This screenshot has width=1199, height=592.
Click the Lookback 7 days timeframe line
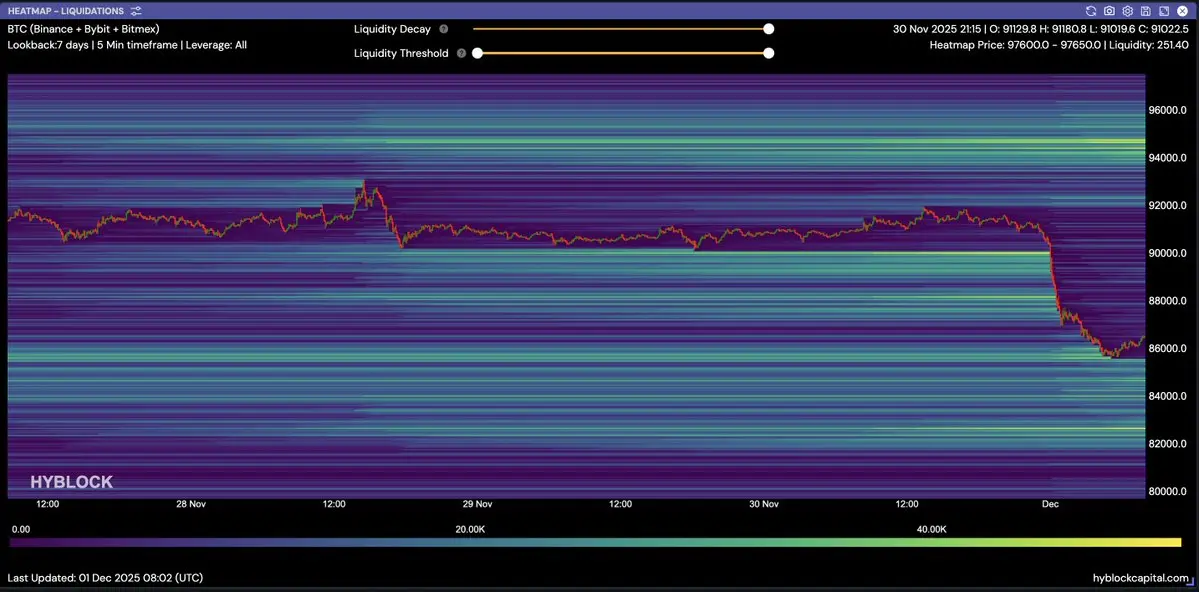(127, 45)
